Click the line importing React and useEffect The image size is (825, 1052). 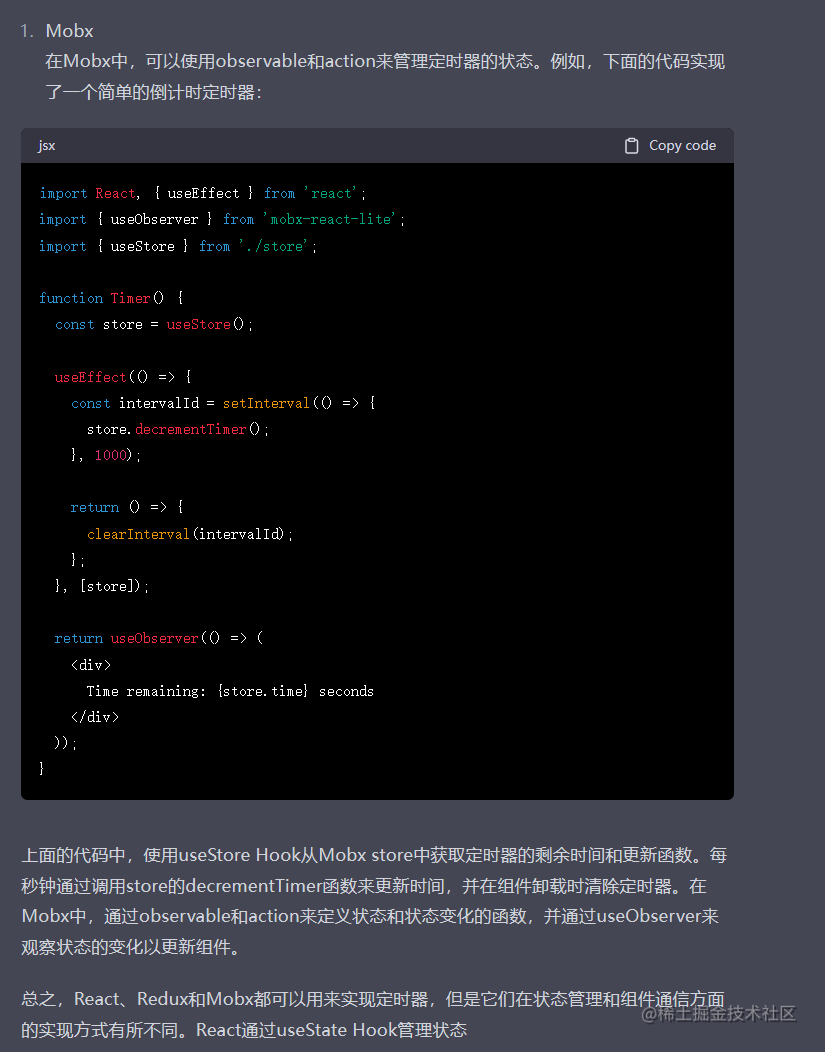pos(202,193)
